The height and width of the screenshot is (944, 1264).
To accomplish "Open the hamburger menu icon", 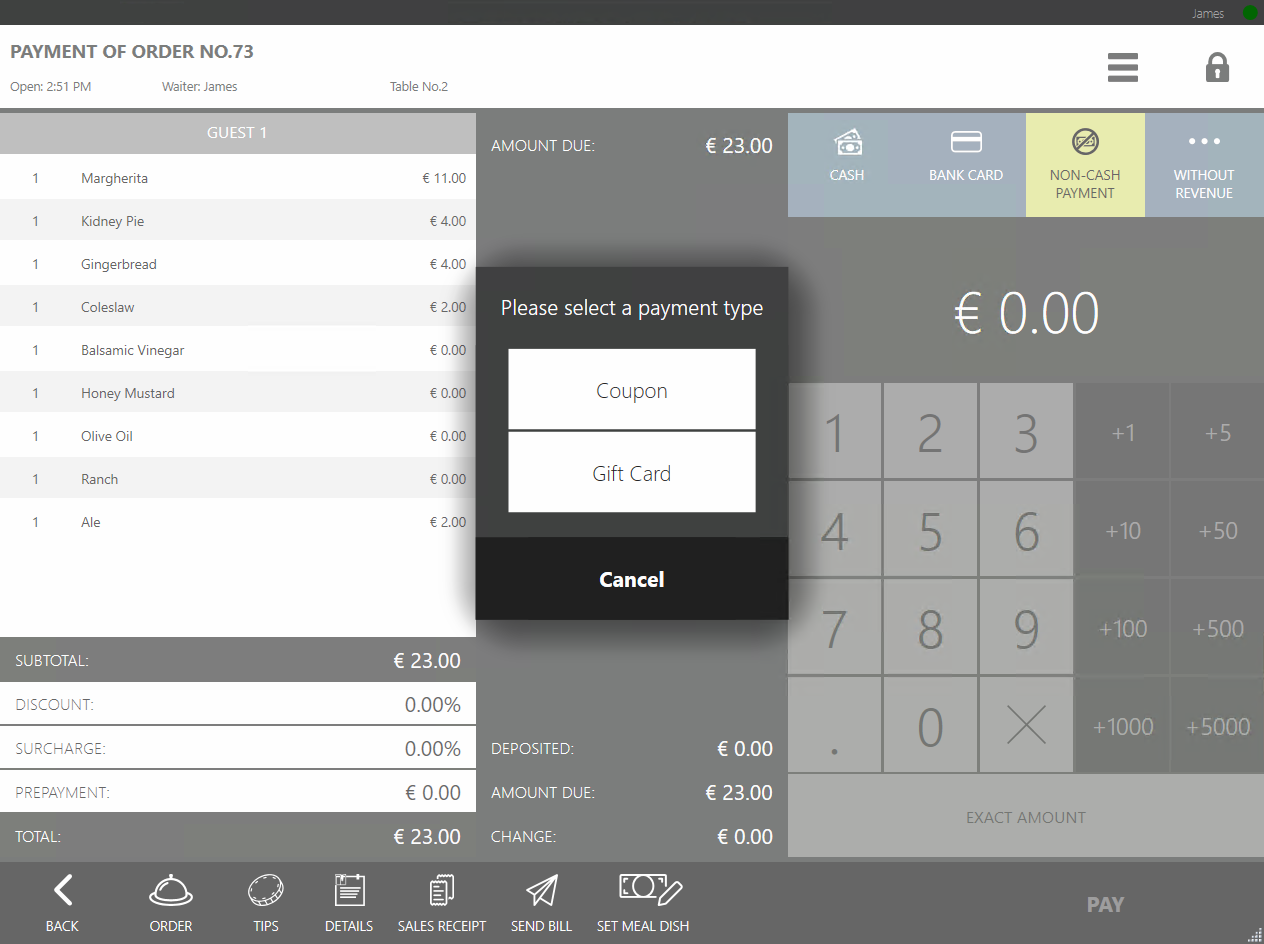I will (x=1123, y=68).
